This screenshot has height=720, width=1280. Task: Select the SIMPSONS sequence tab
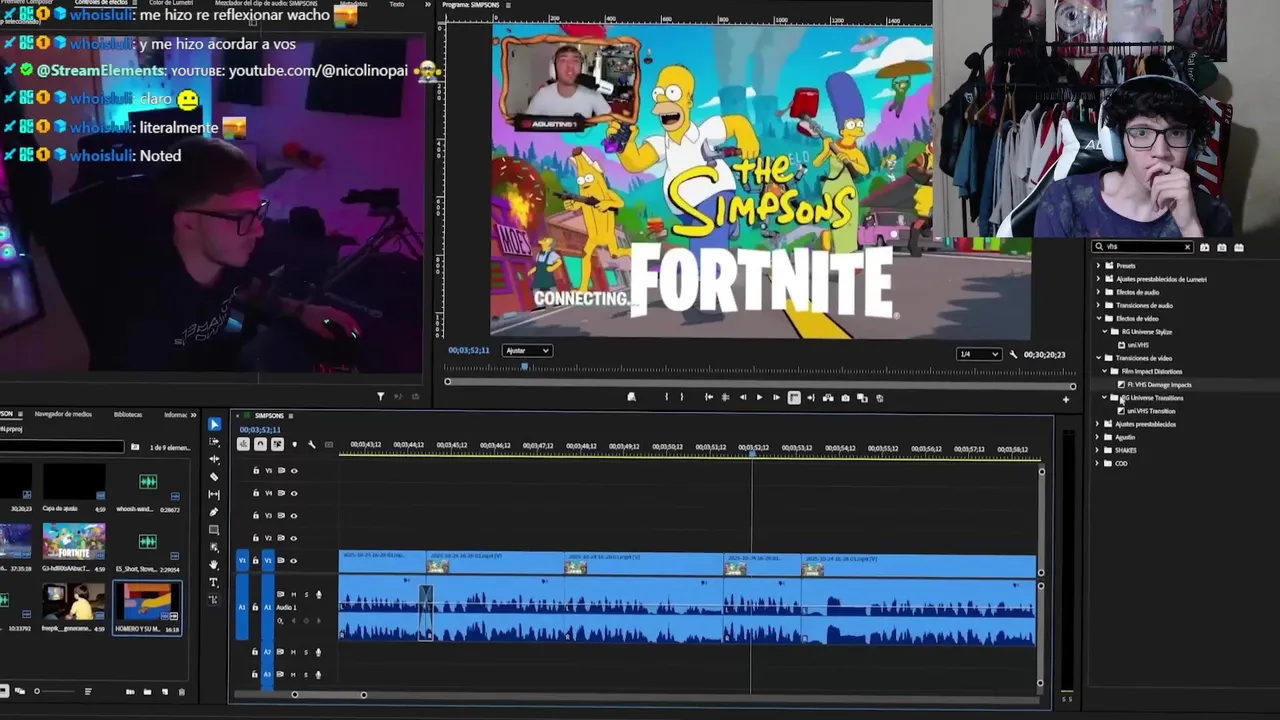pyautogui.click(x=269, y=416)
